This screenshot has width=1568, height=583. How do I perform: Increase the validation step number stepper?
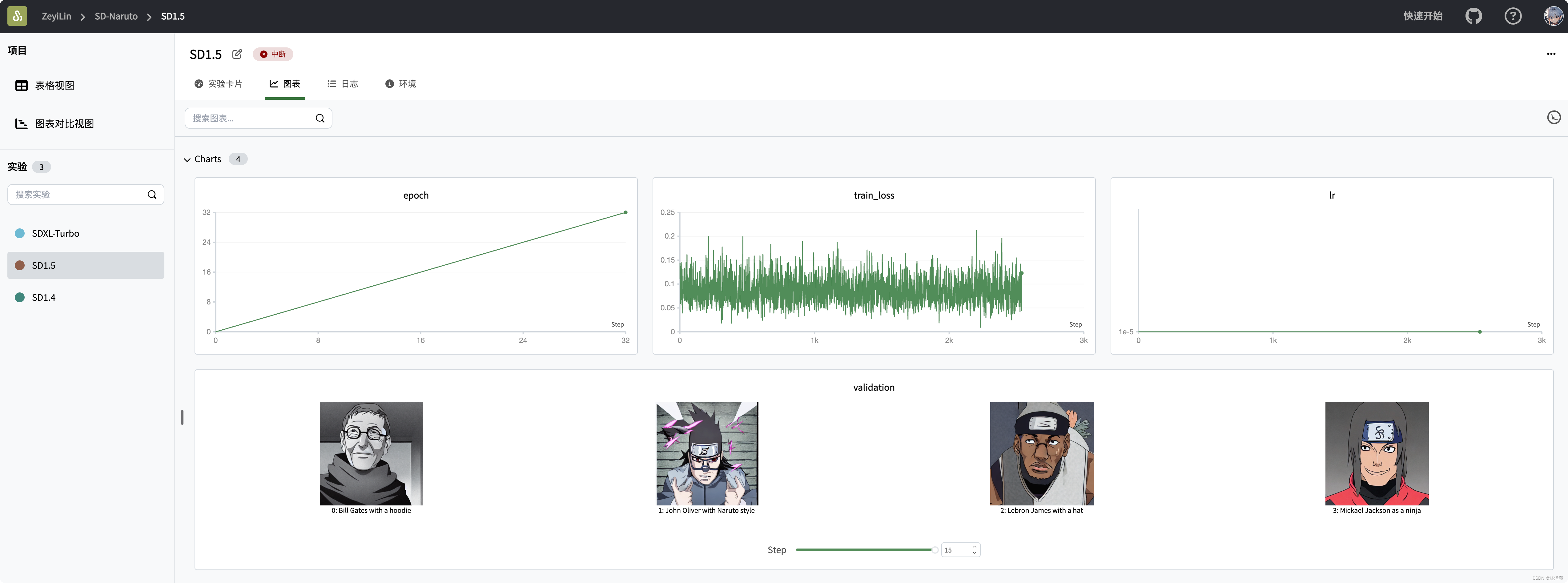coord(975,546)
